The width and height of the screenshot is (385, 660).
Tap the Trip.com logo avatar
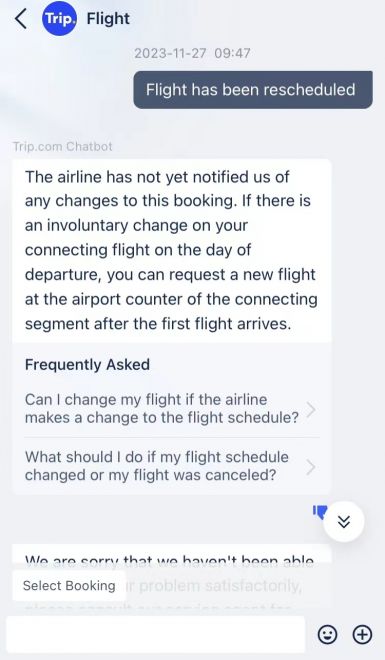[60, 19]
